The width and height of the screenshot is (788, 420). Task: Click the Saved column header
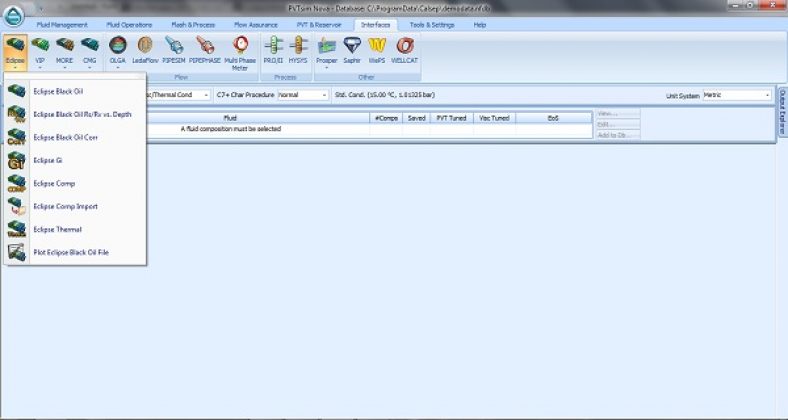coord(417,118)
